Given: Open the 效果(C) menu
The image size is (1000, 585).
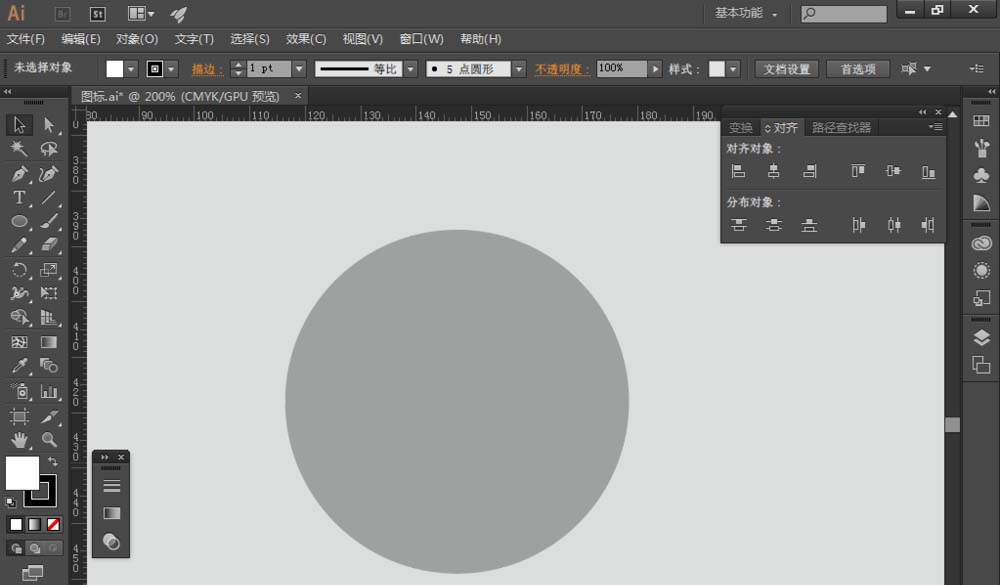Looking at the screenshot, I should [x=305, y=39].
